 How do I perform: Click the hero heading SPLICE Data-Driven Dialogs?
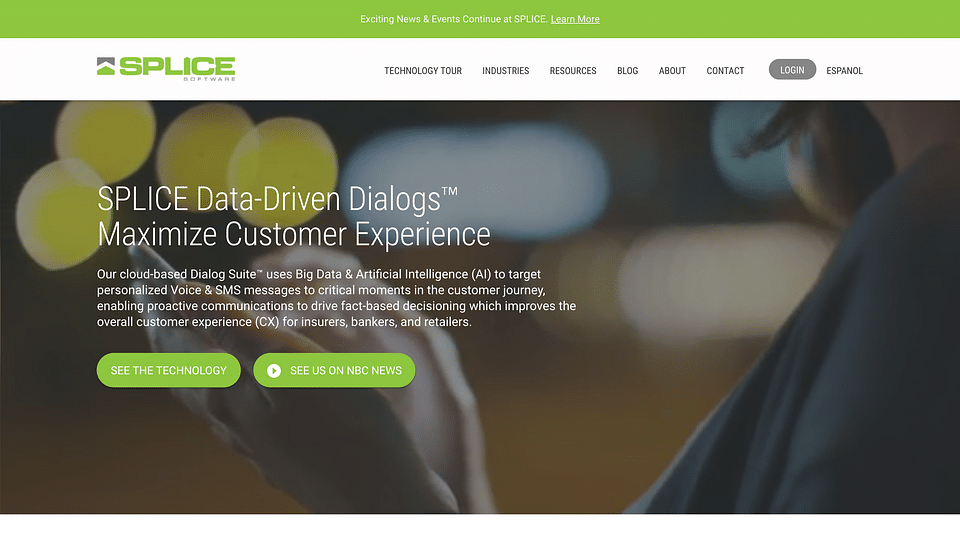pos(277,199)
